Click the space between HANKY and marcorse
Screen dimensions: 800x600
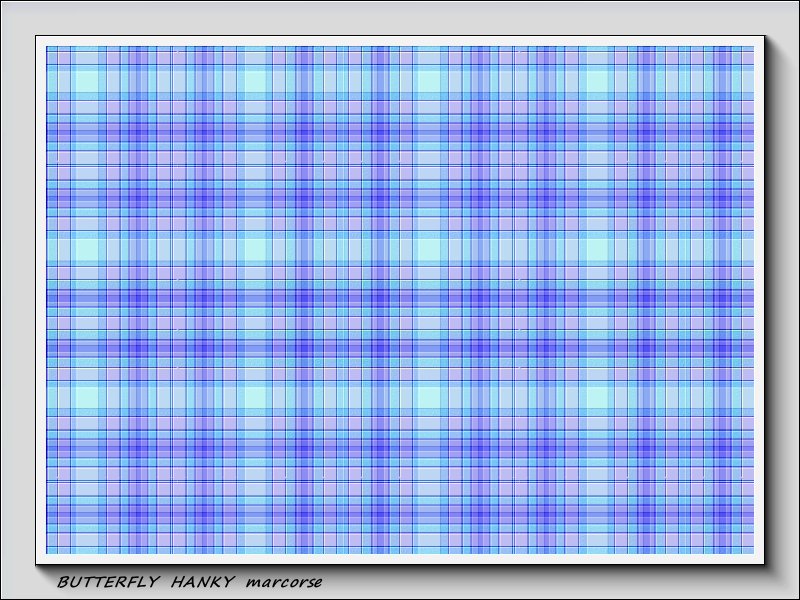[x=241, y=582]
